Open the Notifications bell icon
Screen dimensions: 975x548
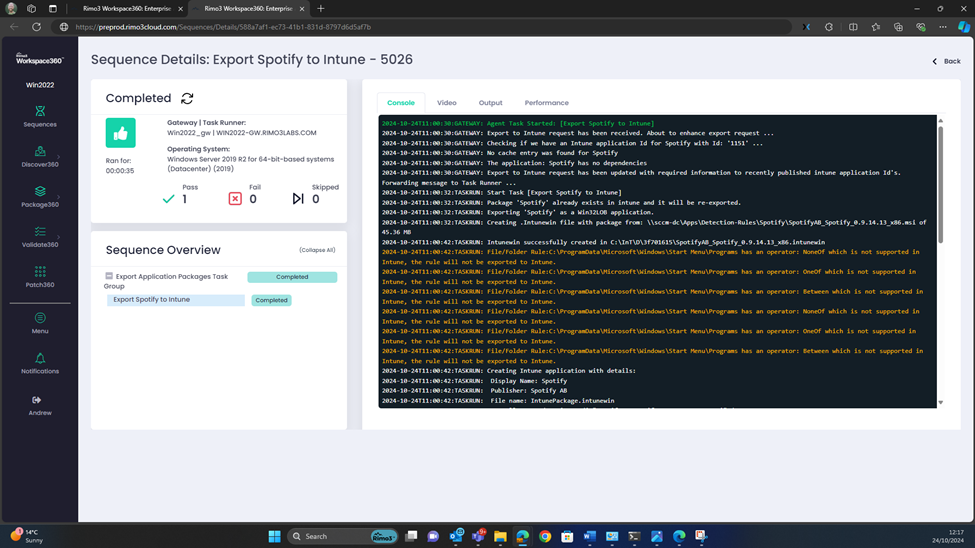(40, 359)
